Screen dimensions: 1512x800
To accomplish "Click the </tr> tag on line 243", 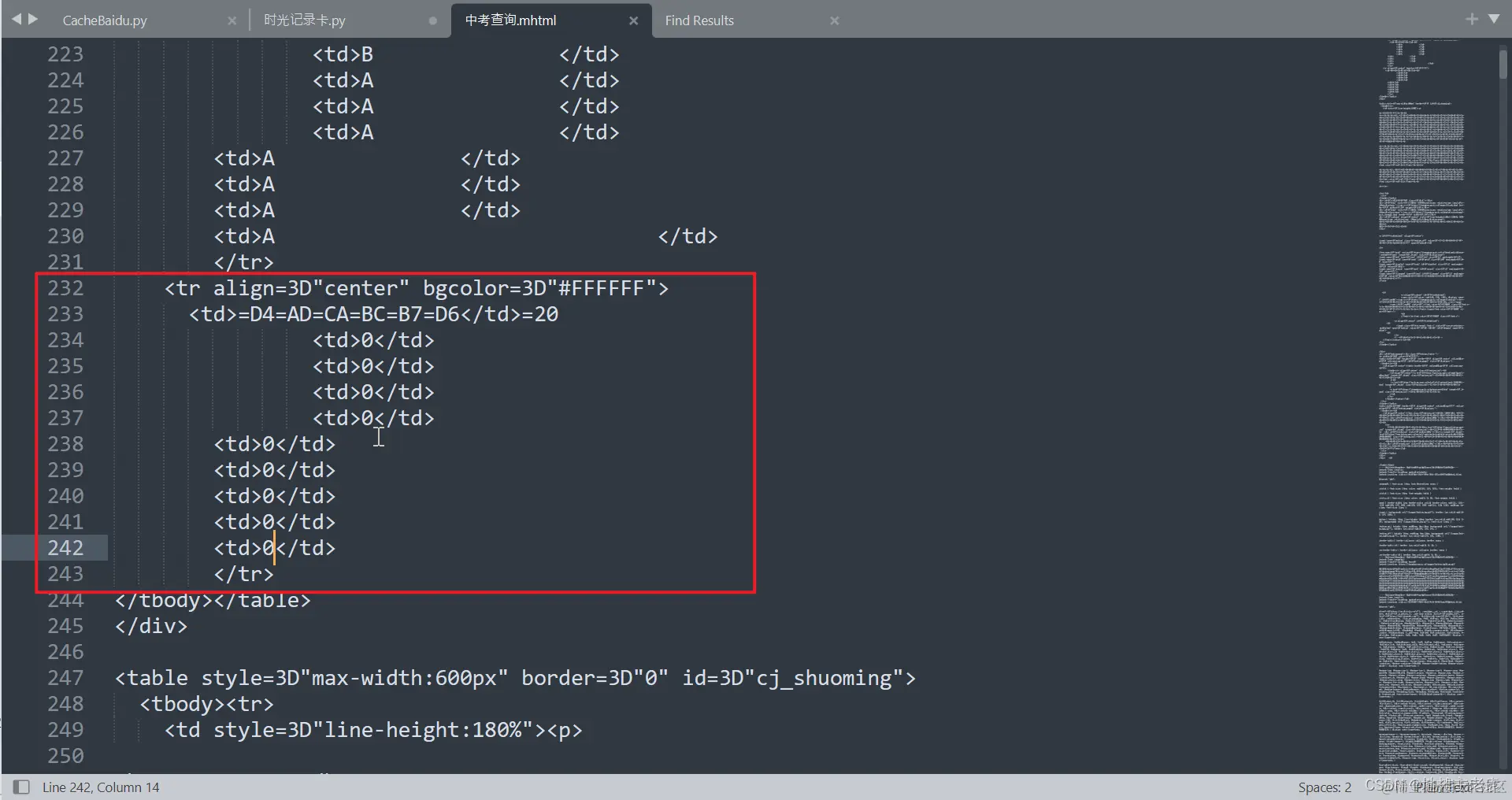I will click(x=243, y=574).
